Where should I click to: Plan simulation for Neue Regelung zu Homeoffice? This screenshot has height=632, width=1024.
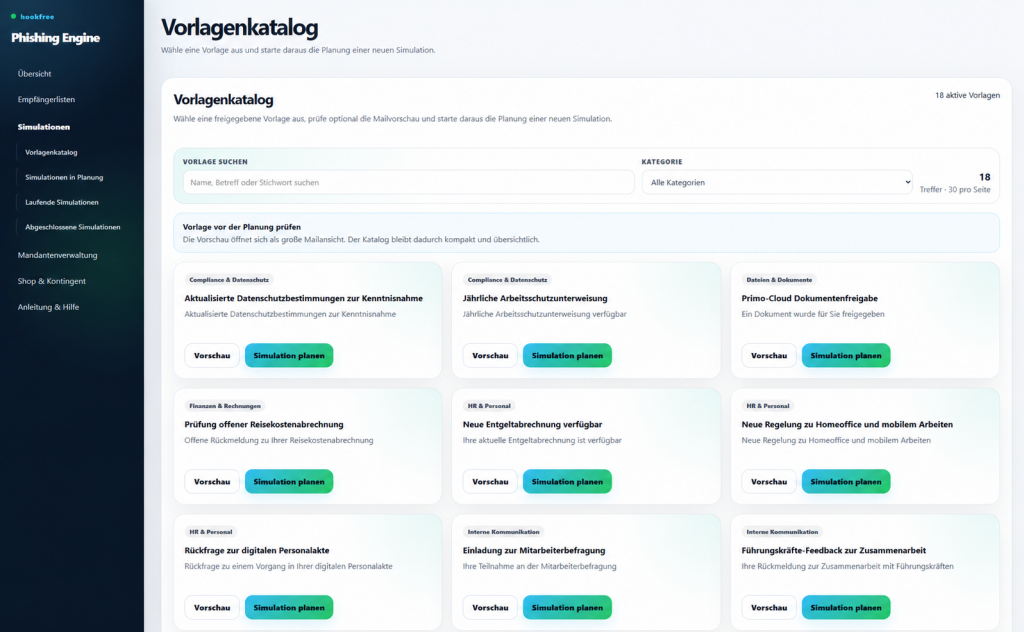846,481
